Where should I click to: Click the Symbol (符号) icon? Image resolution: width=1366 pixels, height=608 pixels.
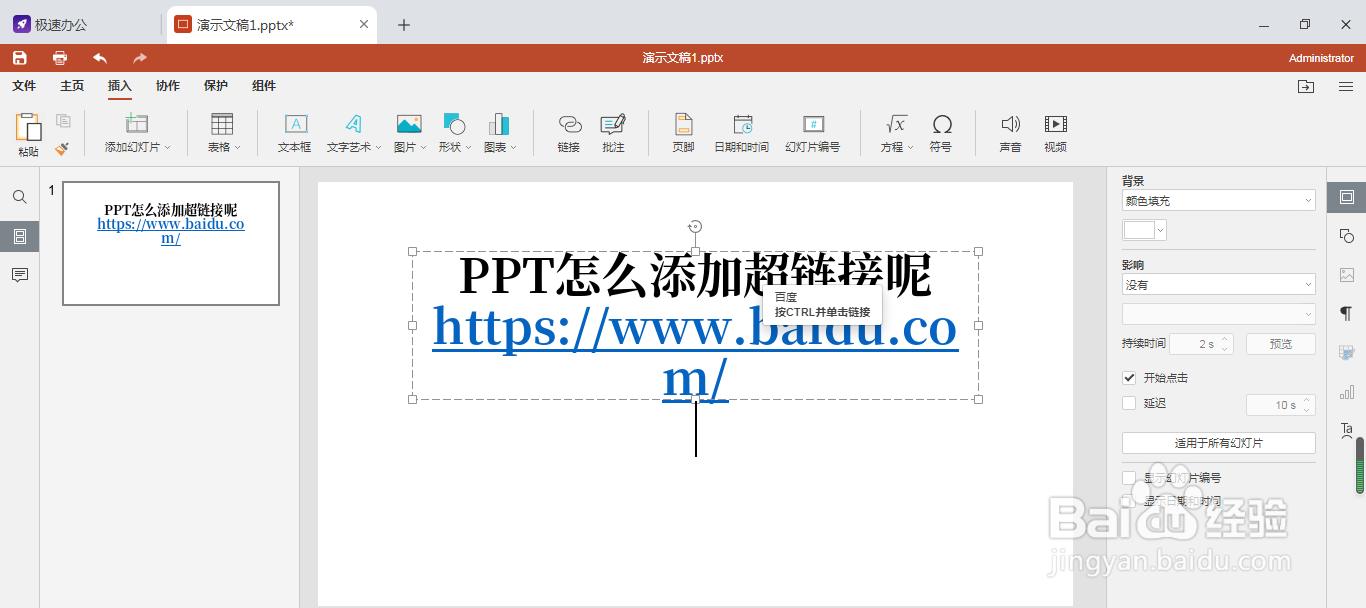click(x=941, y=124)
